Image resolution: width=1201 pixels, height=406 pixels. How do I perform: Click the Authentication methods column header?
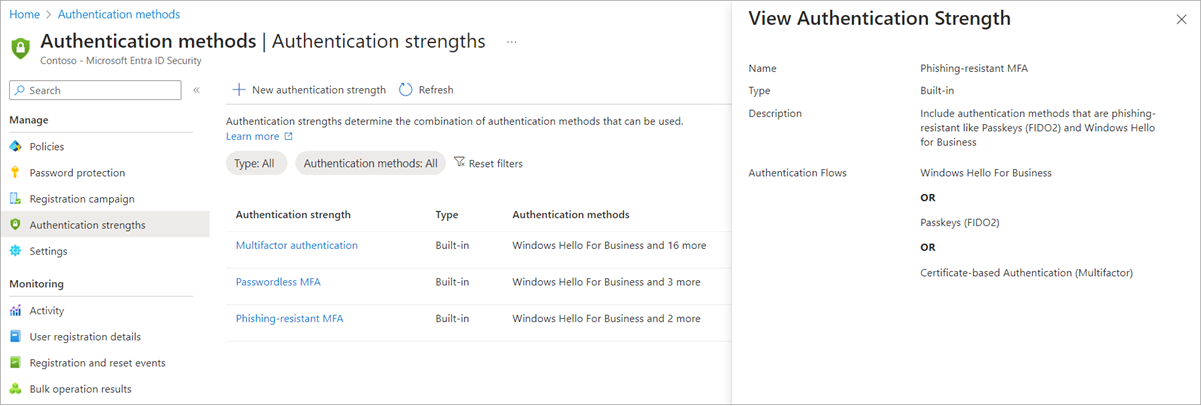pyautogui.click(x=571, y=214)
